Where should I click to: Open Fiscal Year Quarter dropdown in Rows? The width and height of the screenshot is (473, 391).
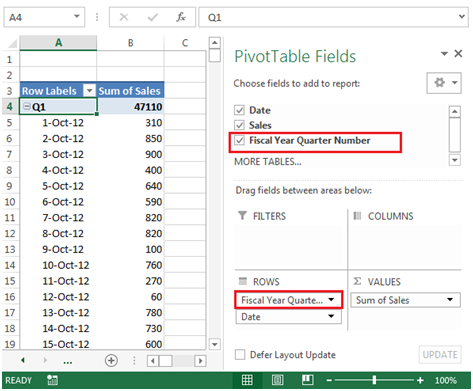331,300
